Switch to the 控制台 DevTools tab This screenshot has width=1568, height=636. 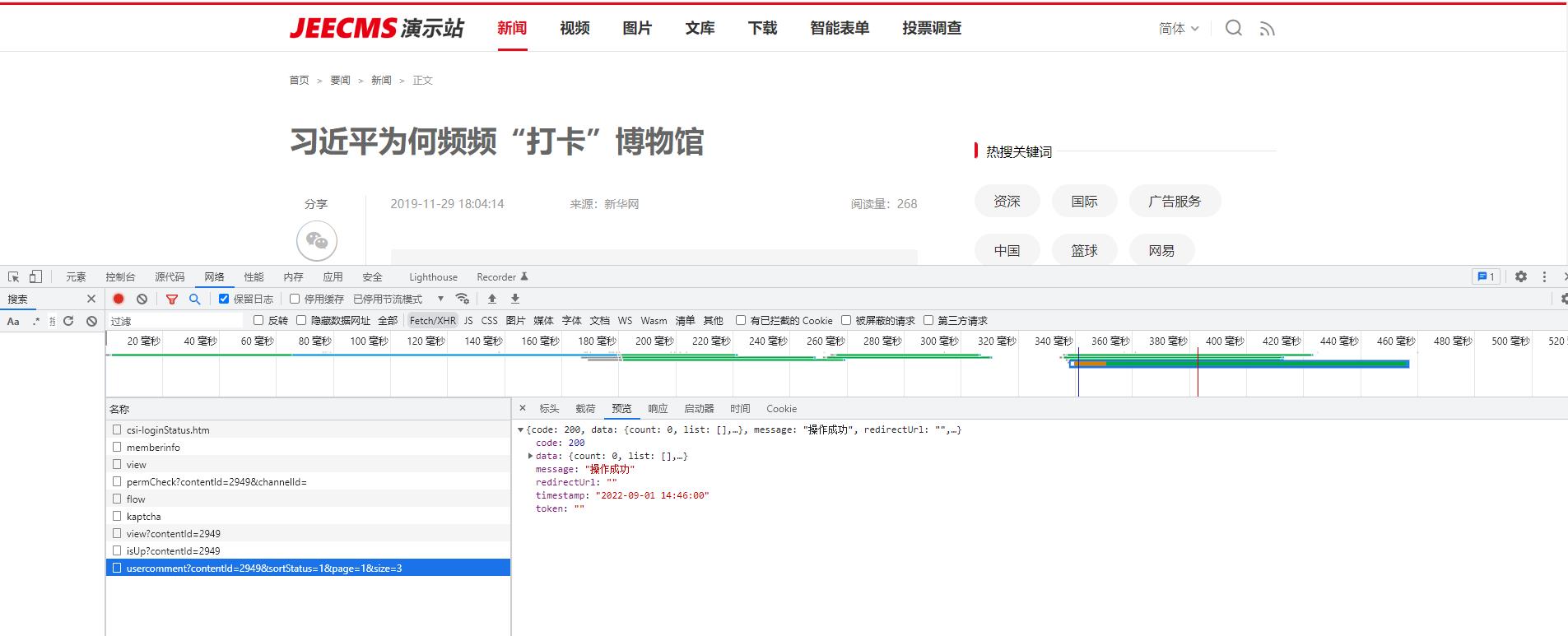coord(120,277)
